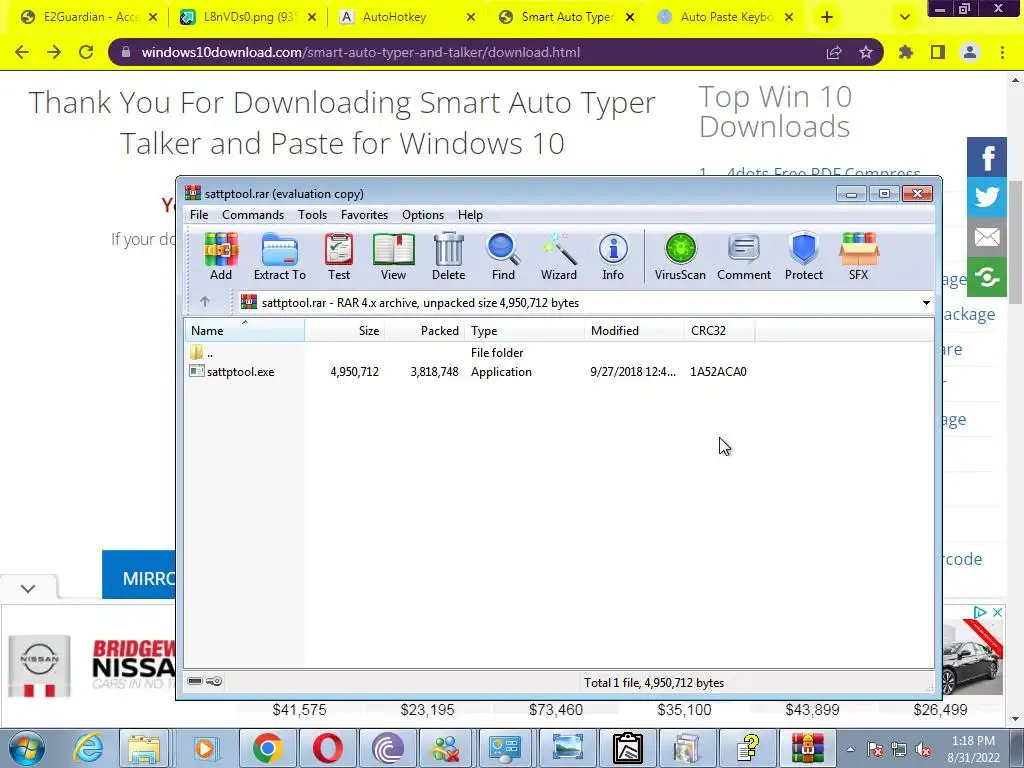Expand the archive path dropdown arrow
This screenshot has height=768, width=1024.
click(926, 302)
